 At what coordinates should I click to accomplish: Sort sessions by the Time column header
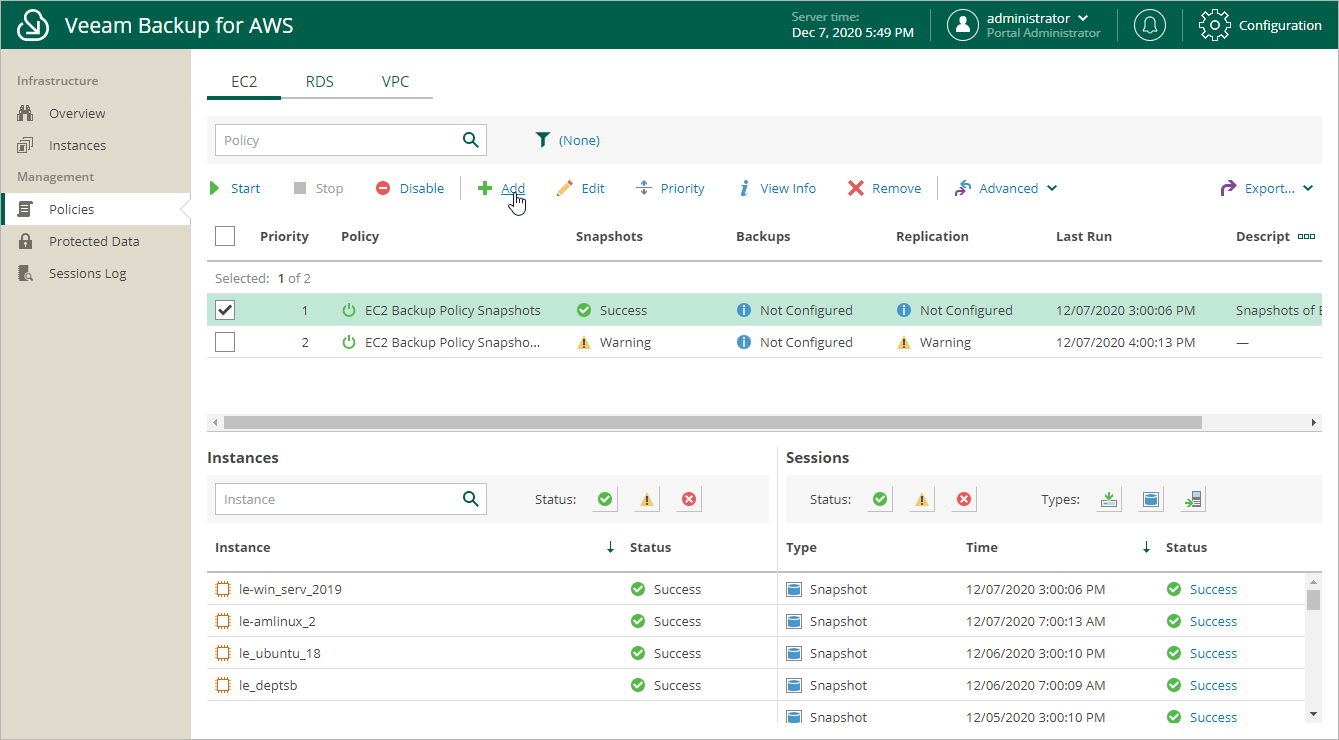pyautogui.click(x=982, y=547)
